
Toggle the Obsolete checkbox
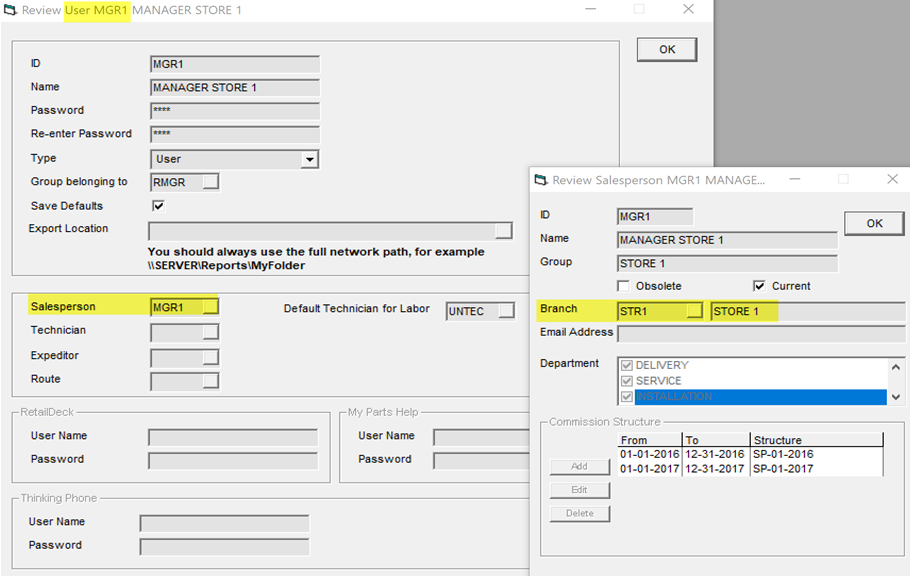[623, 286]
